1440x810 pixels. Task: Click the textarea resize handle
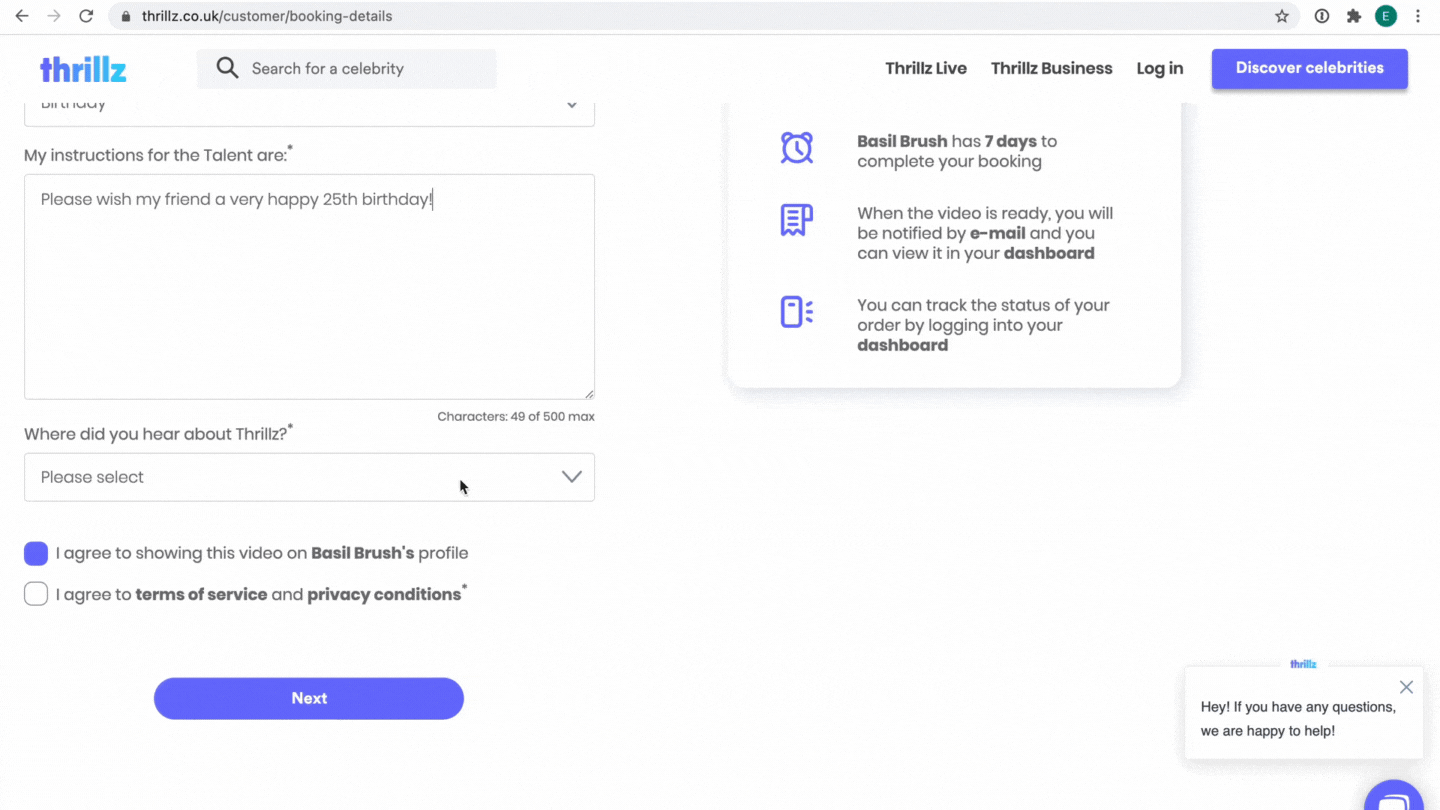click(589, 394)
